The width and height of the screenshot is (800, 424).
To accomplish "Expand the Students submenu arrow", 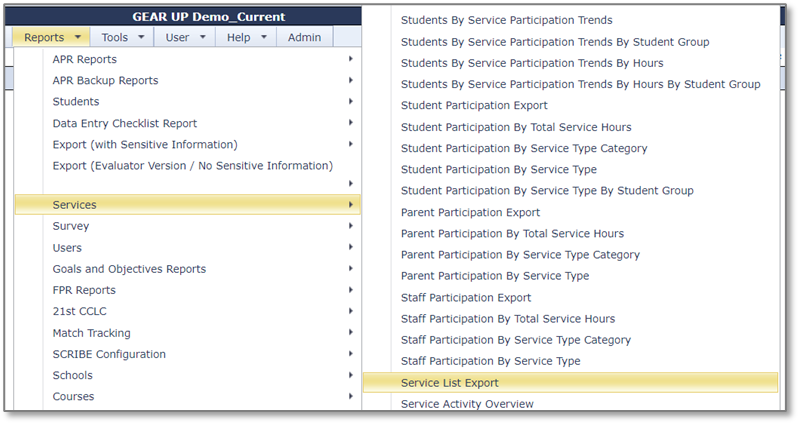I will 351,102.
